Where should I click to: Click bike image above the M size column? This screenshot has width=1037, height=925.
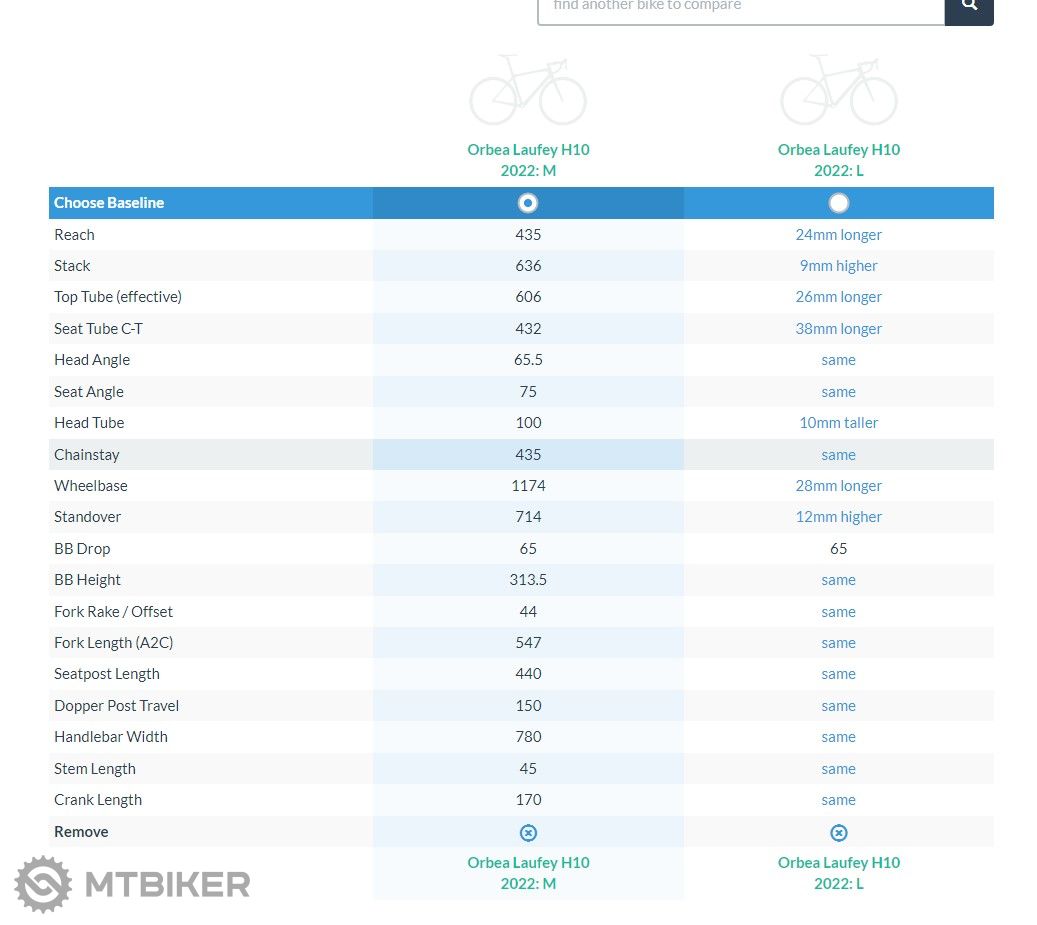coord(528,91)
